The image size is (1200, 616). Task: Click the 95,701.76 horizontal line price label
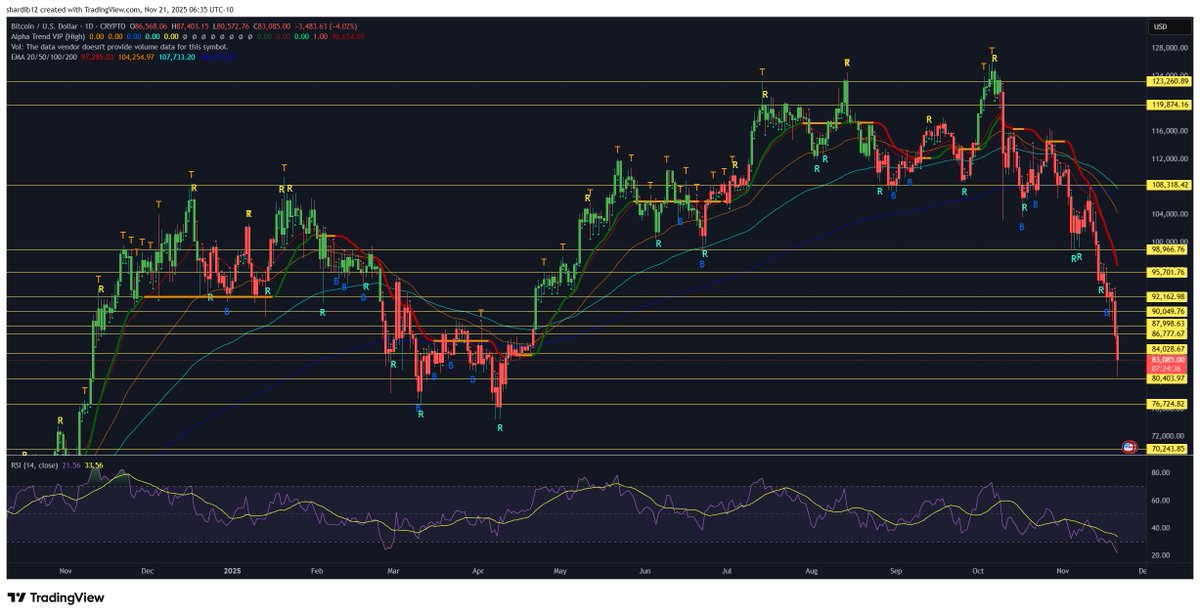click(1168, 272)
